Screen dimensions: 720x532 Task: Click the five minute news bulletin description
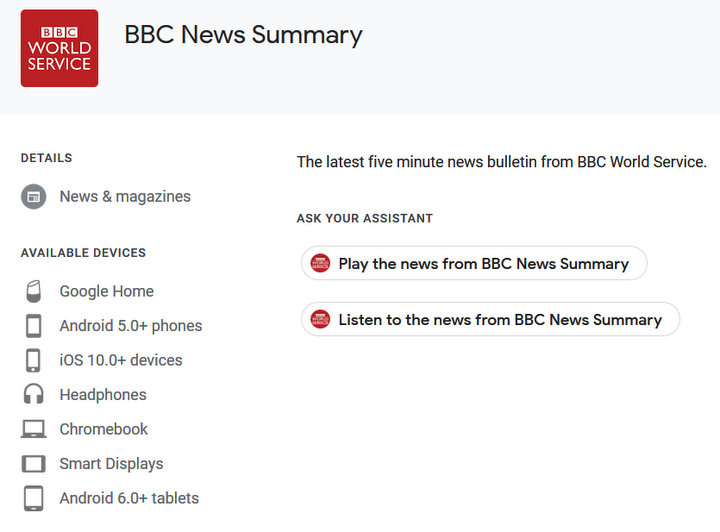(x=501, y=162)
